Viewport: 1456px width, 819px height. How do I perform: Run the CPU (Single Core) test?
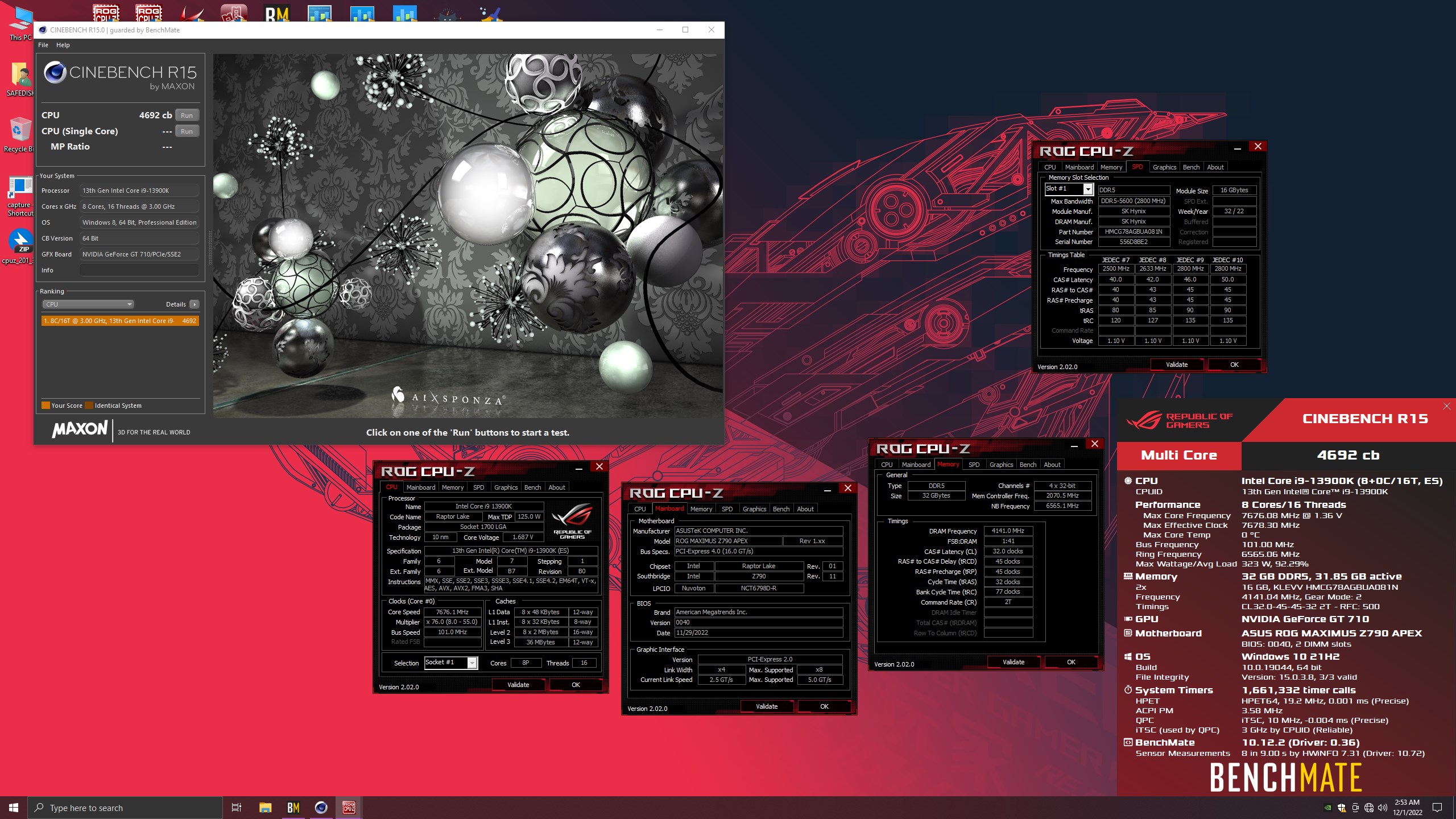(187, 131)
